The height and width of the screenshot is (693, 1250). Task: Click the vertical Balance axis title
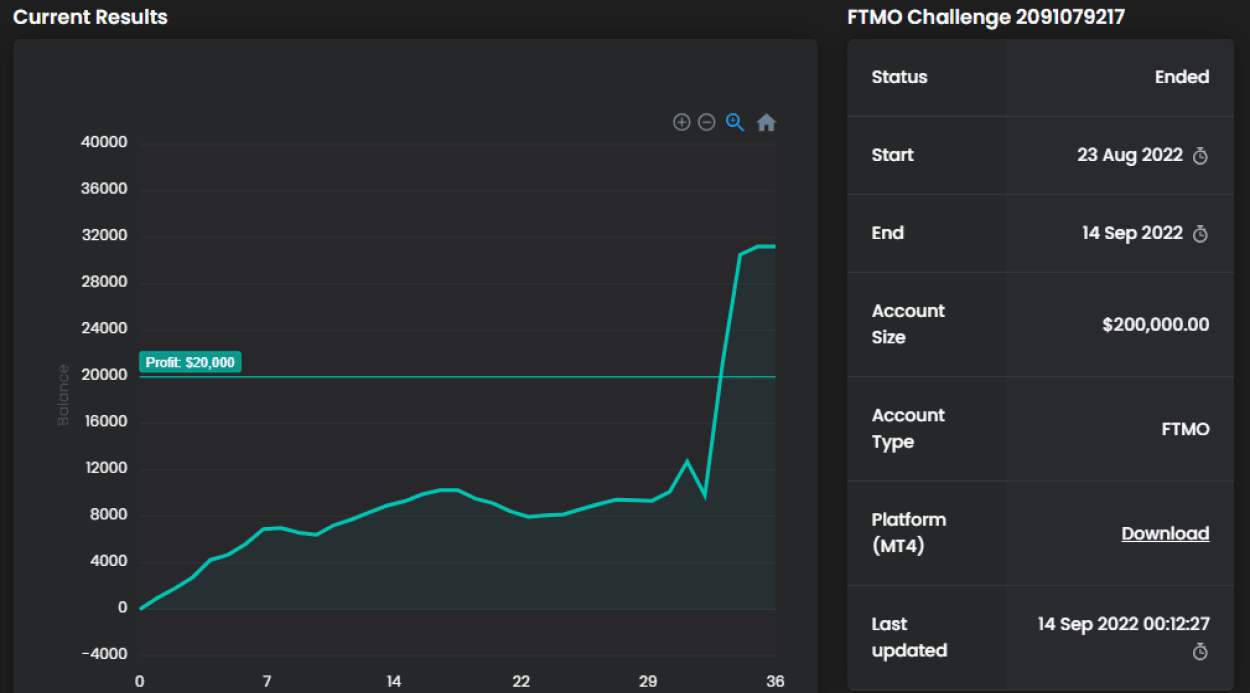coord(63,395)
